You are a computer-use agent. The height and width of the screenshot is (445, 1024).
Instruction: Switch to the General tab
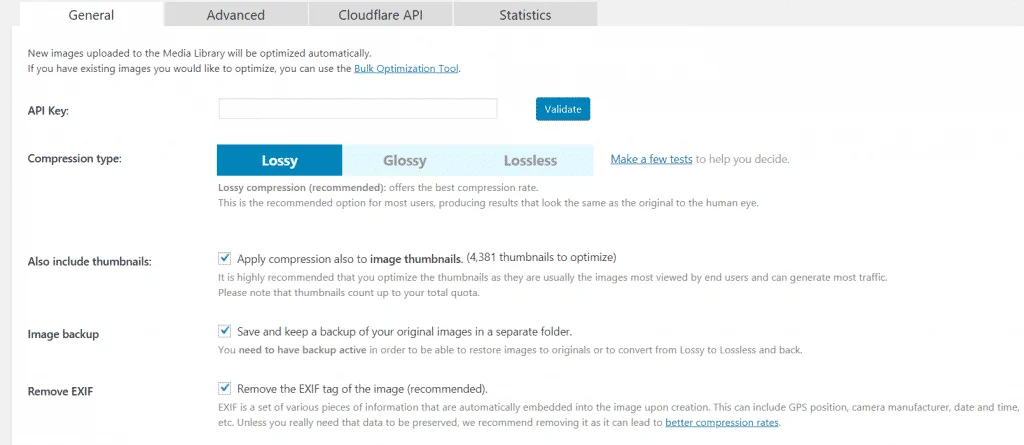pos(91,14)
